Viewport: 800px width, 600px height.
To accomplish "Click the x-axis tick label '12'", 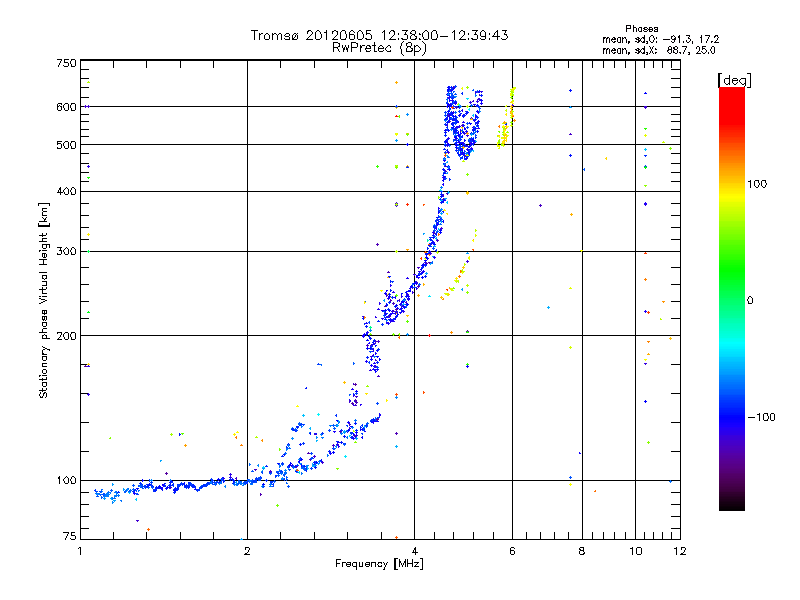I will point(680,551).
